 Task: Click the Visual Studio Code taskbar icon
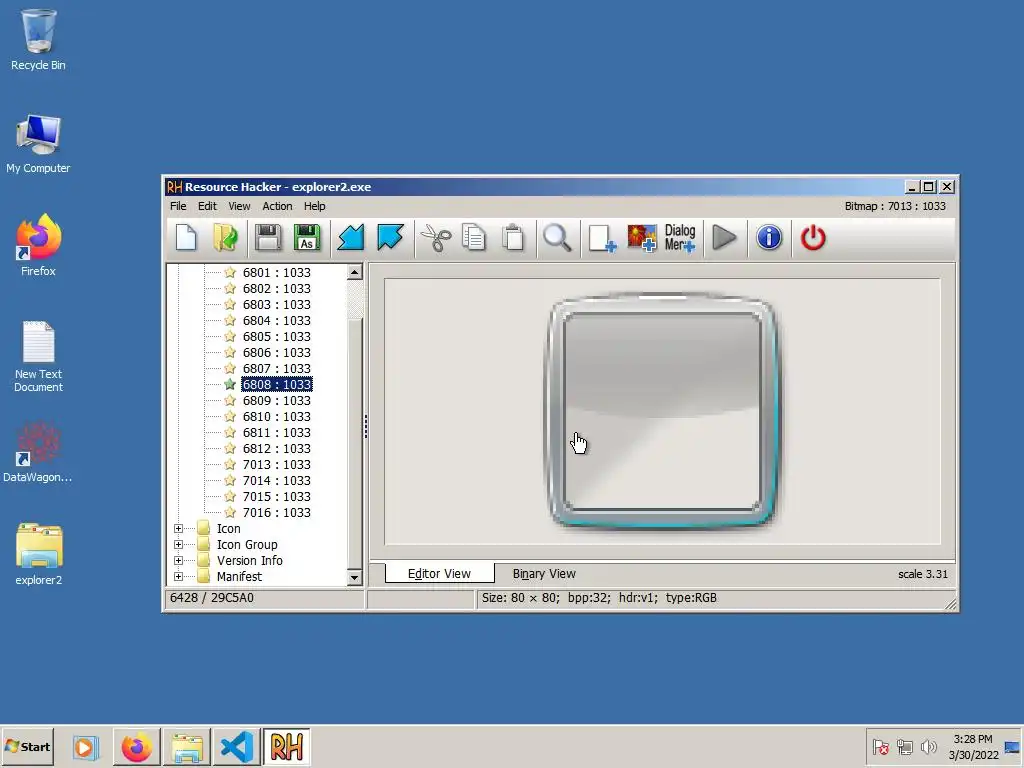coord(236,746)
